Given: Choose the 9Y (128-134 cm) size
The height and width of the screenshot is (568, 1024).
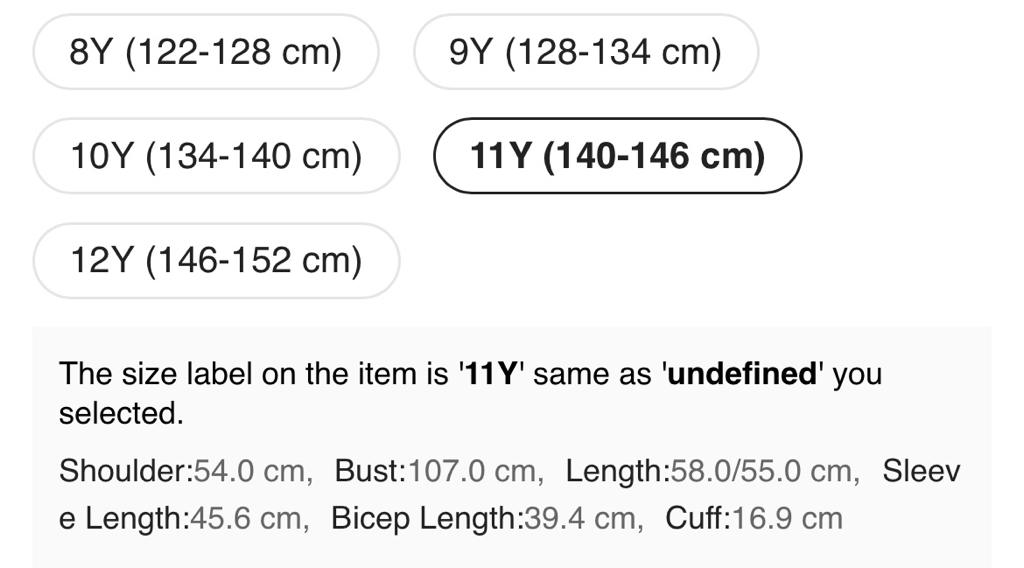Looking at the screenshot, I should click(x=585, y=52).
